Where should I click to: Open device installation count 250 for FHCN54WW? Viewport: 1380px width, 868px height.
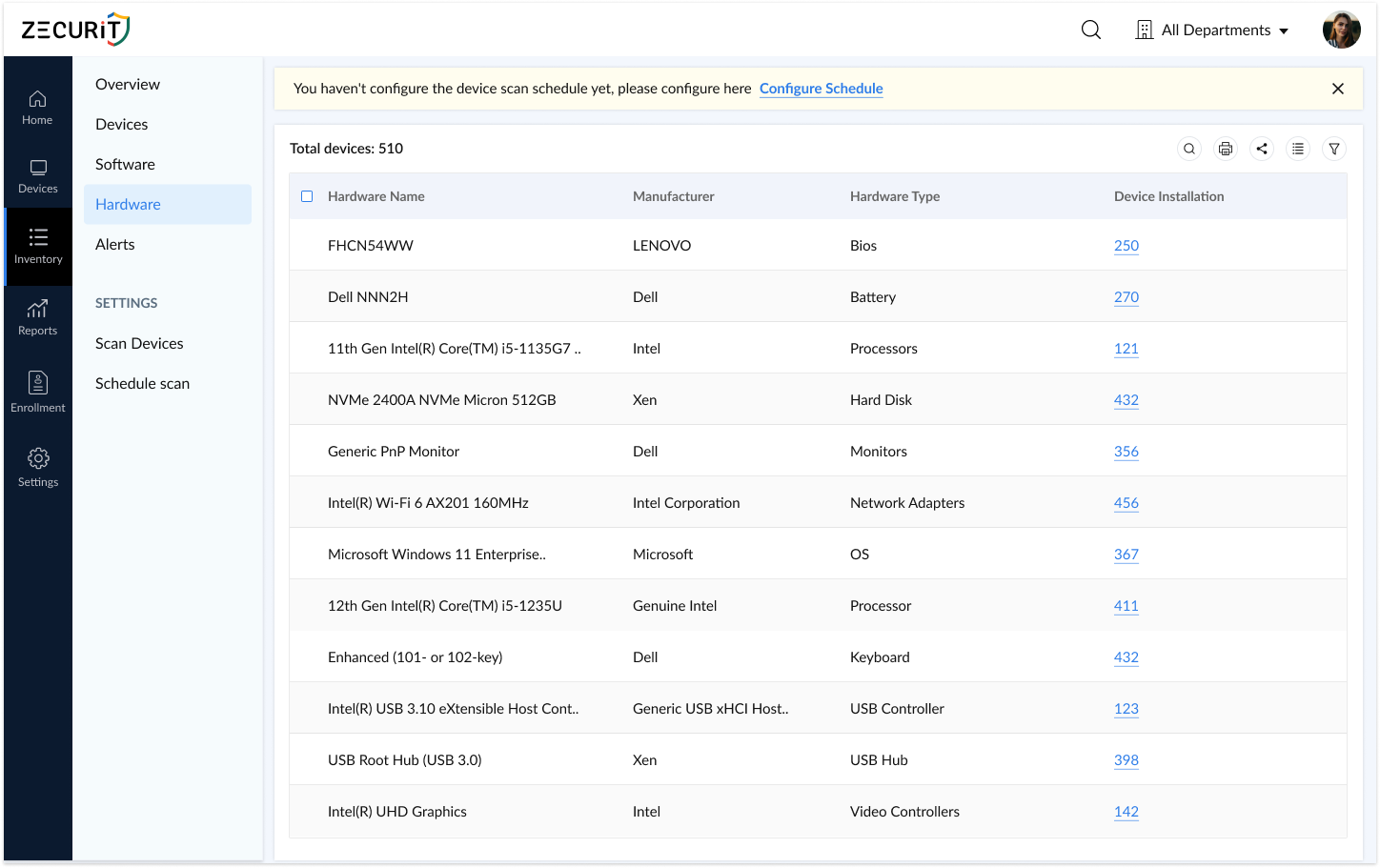click(1126, 246)
